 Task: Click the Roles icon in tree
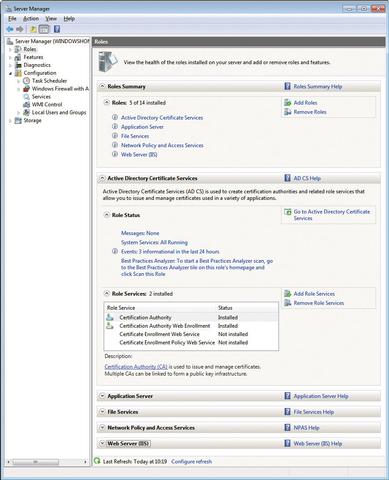[x=18, y=49]
